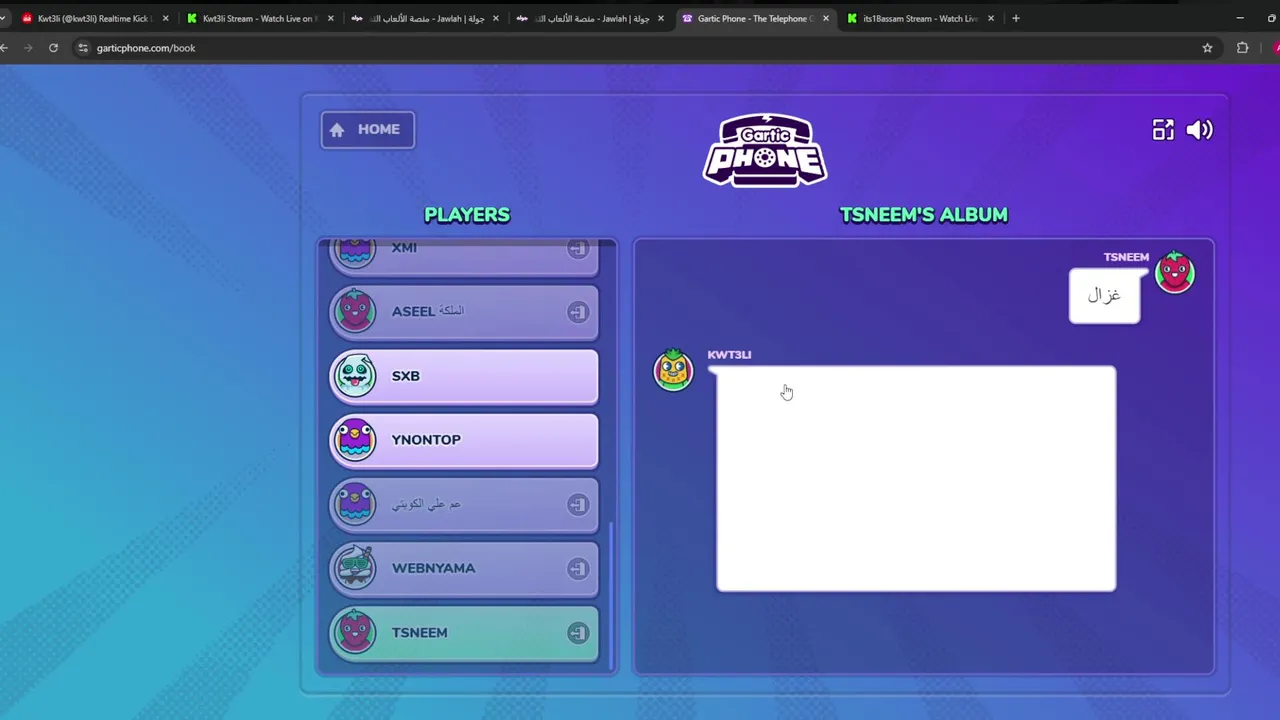Click the TSNEEM'S ALBUM heading
The height and width of the screenshot is (720, 1280).
tap(924, 215)
